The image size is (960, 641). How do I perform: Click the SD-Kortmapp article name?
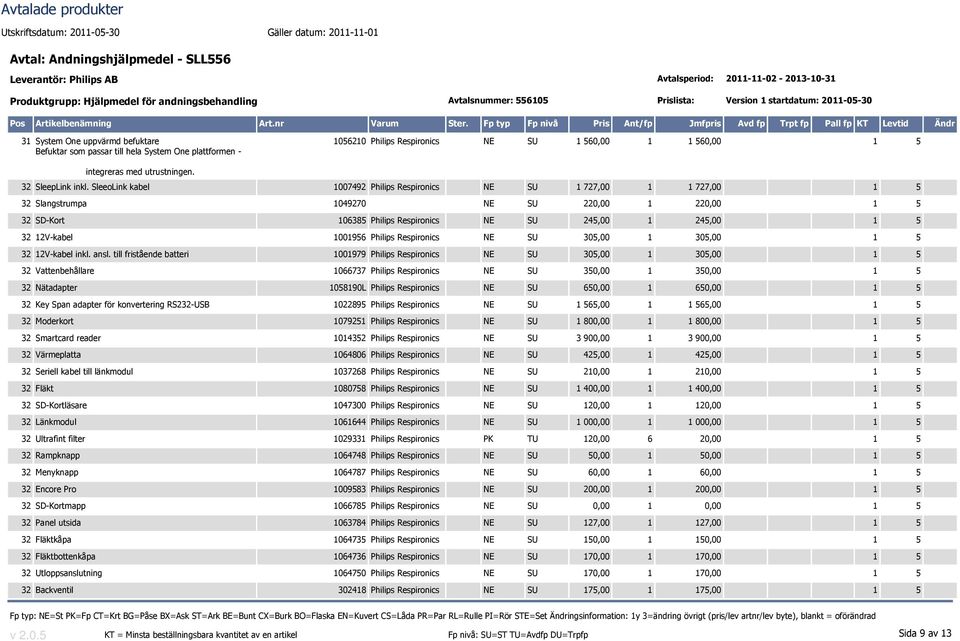61,506
